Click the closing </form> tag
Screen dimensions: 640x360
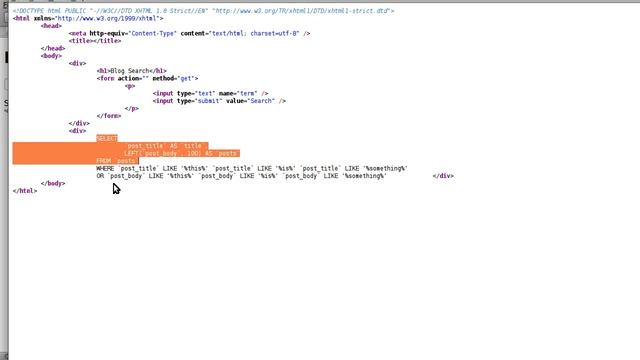109,116
